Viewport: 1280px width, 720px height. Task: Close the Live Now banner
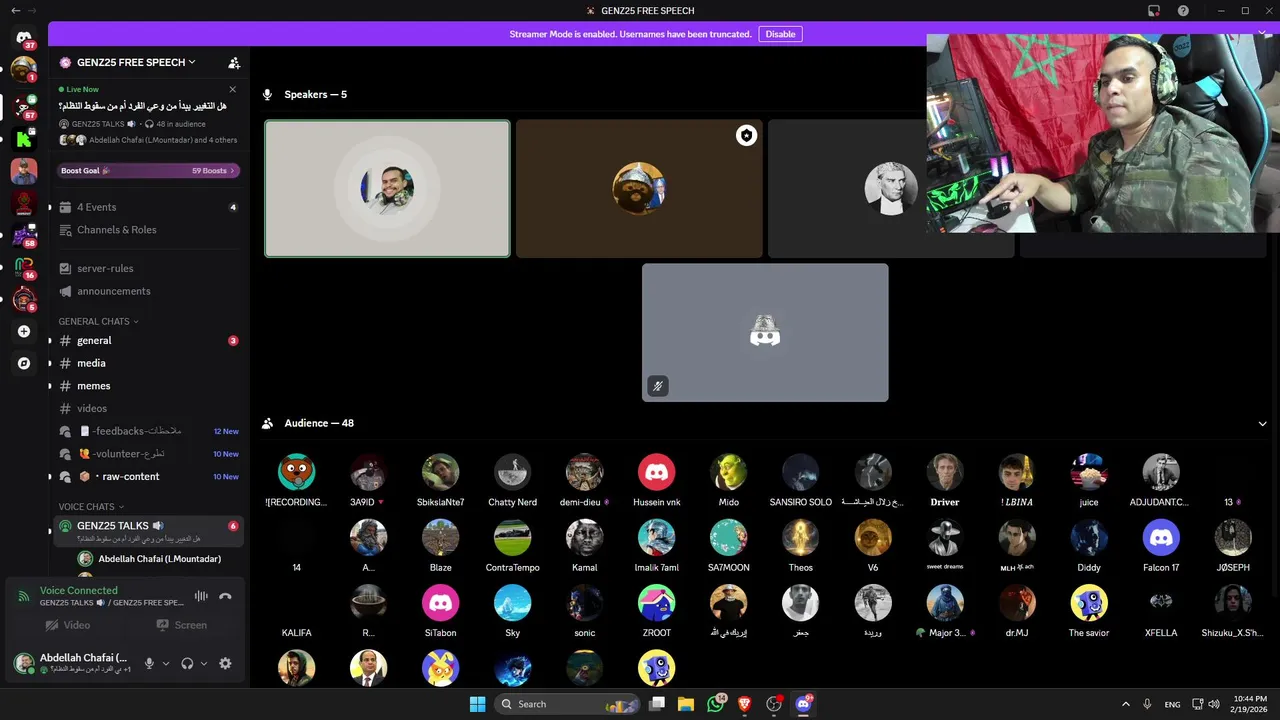pos(233,89)
